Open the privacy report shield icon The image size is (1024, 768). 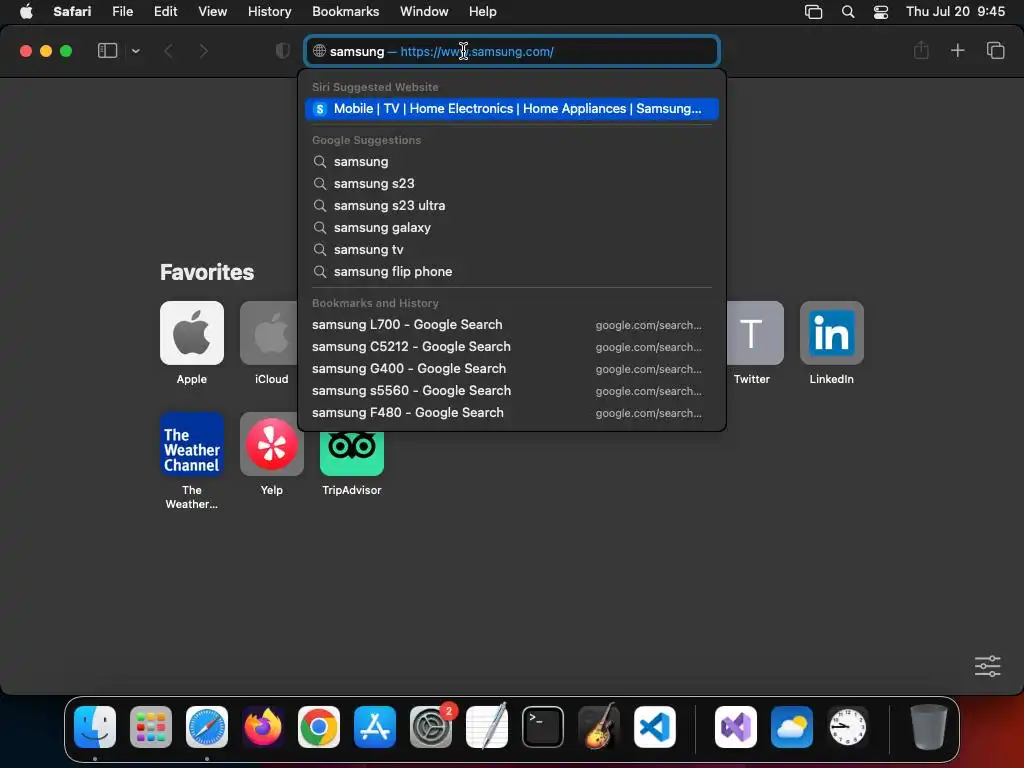click(x=282, y=51)
